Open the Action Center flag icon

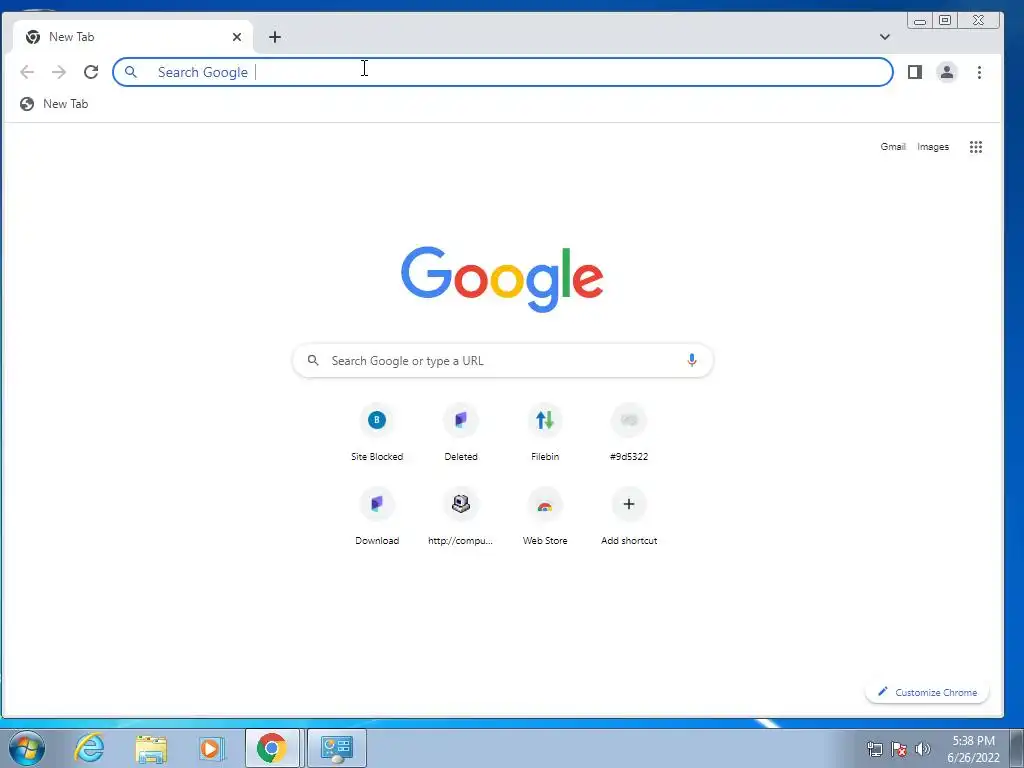tap(899, 749)
